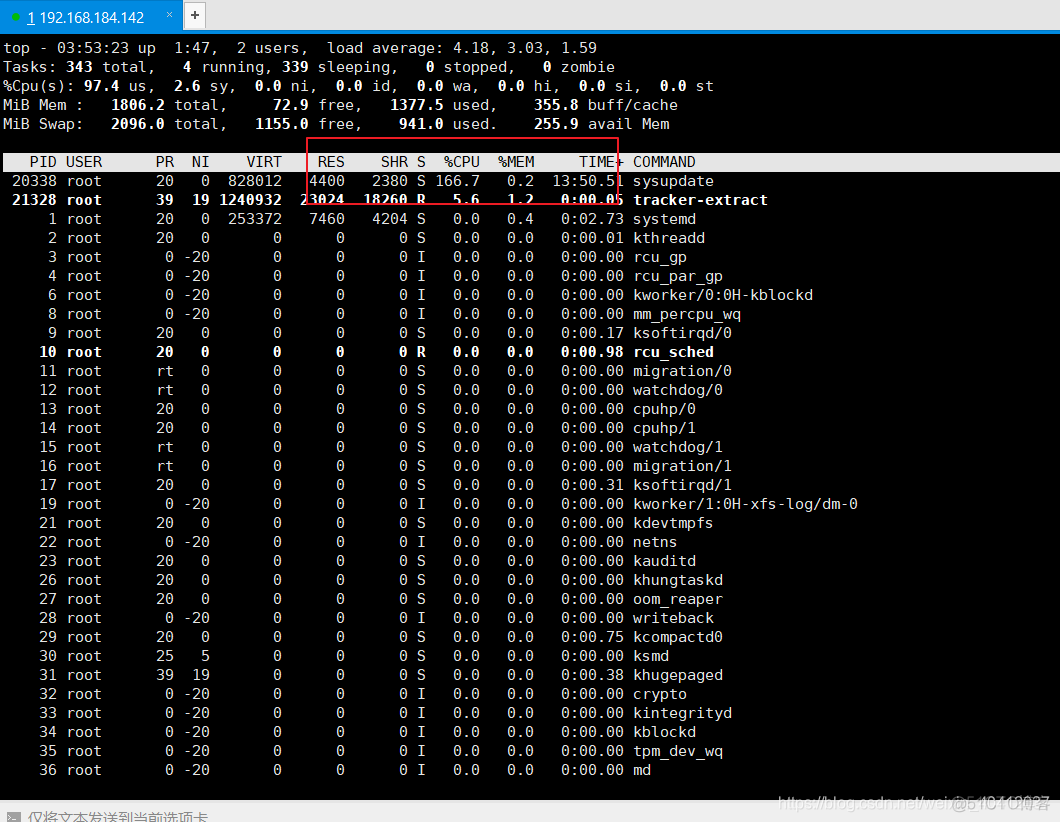Select the kauditd process name

pyautogui.click(x=665, y=560)
